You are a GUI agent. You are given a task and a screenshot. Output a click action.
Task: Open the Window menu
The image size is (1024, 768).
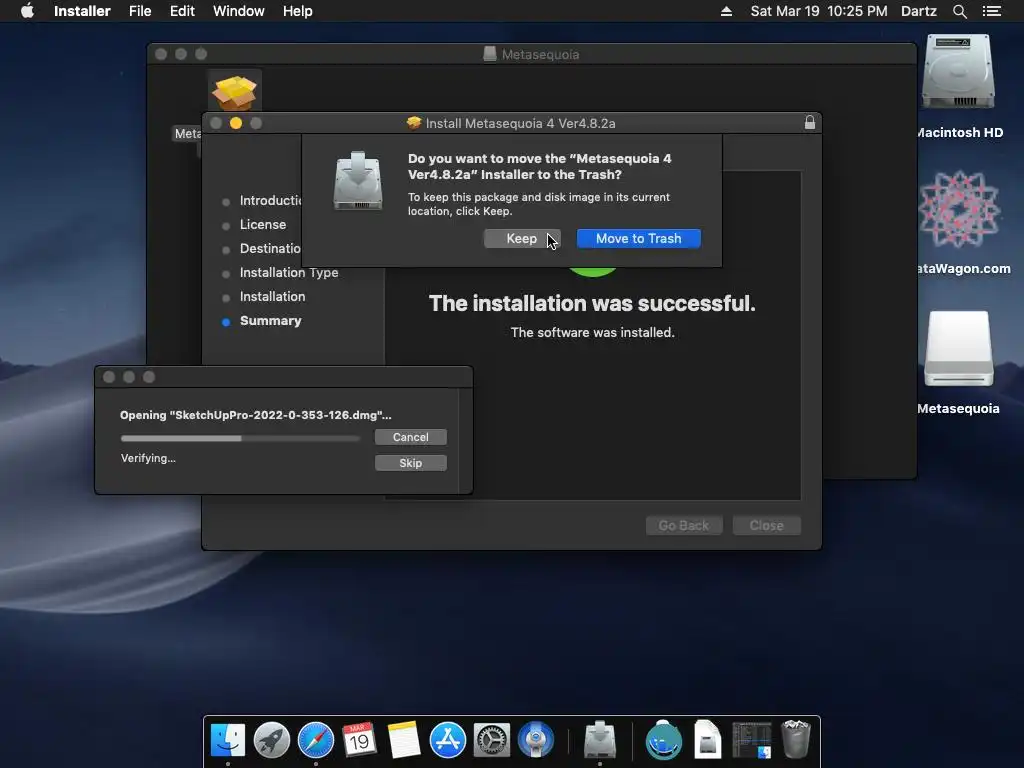238,11
